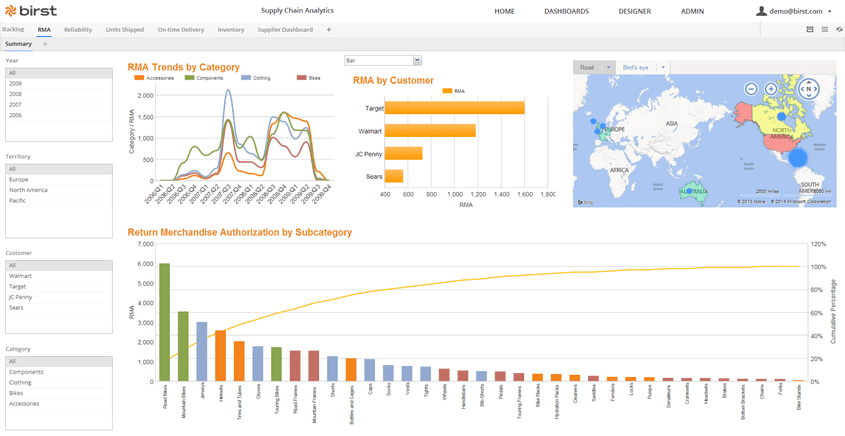Select 2009 in the Year filter

[59, 84]
